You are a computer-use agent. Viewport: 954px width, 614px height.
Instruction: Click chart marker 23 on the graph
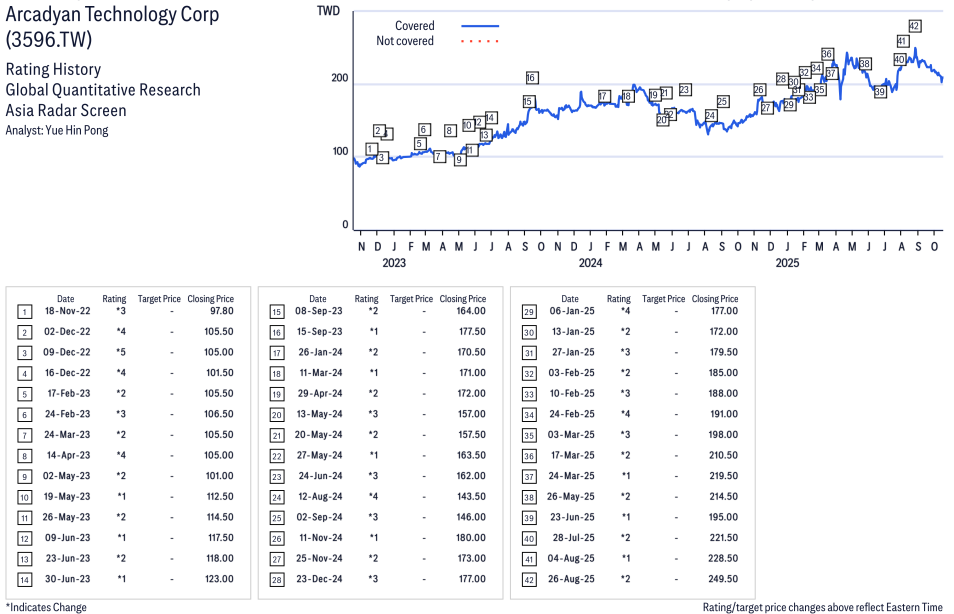tap(684, 90)
